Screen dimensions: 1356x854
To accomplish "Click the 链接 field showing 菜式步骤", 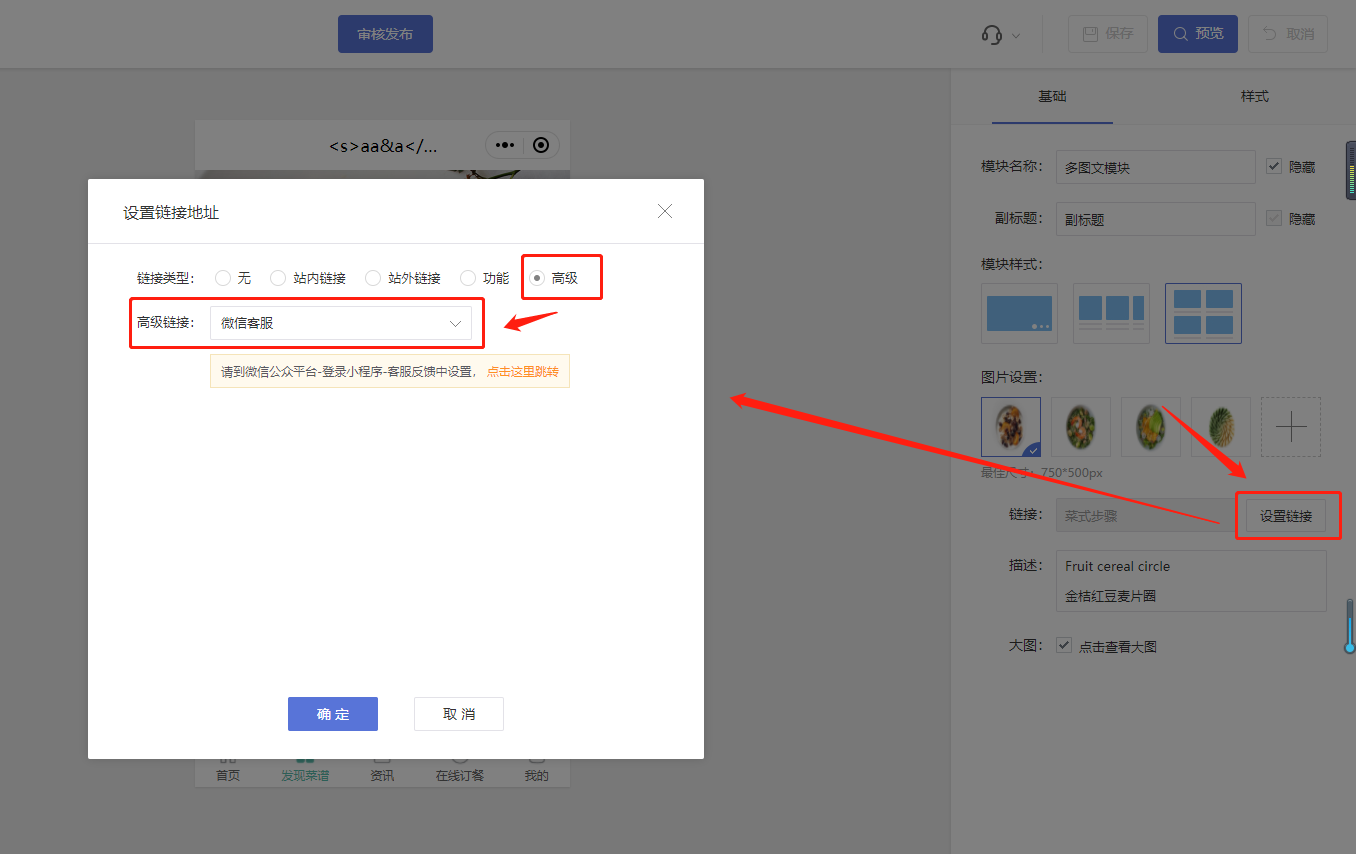I will tap(1146, 516).
